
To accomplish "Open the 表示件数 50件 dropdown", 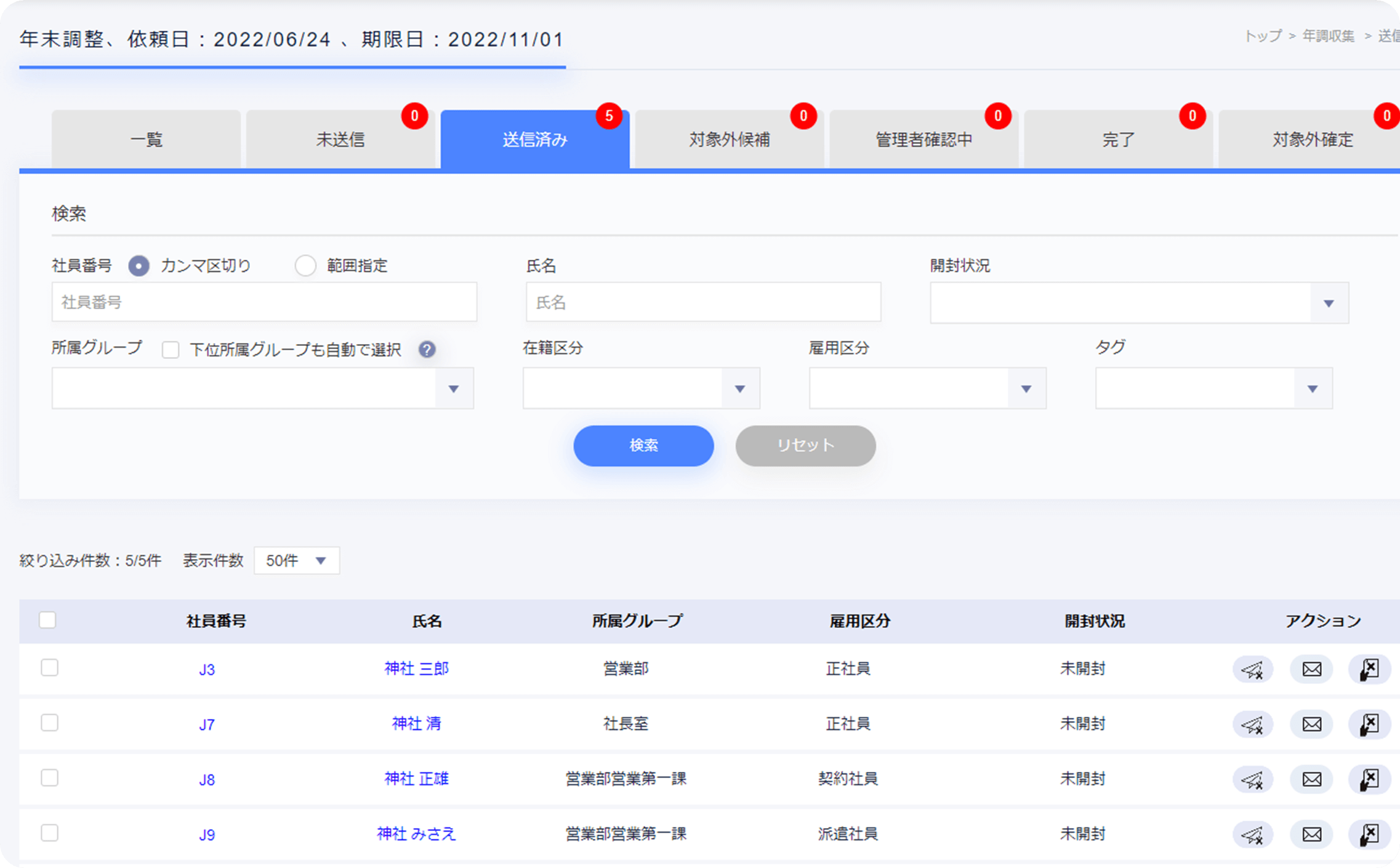I will point(296,560).
